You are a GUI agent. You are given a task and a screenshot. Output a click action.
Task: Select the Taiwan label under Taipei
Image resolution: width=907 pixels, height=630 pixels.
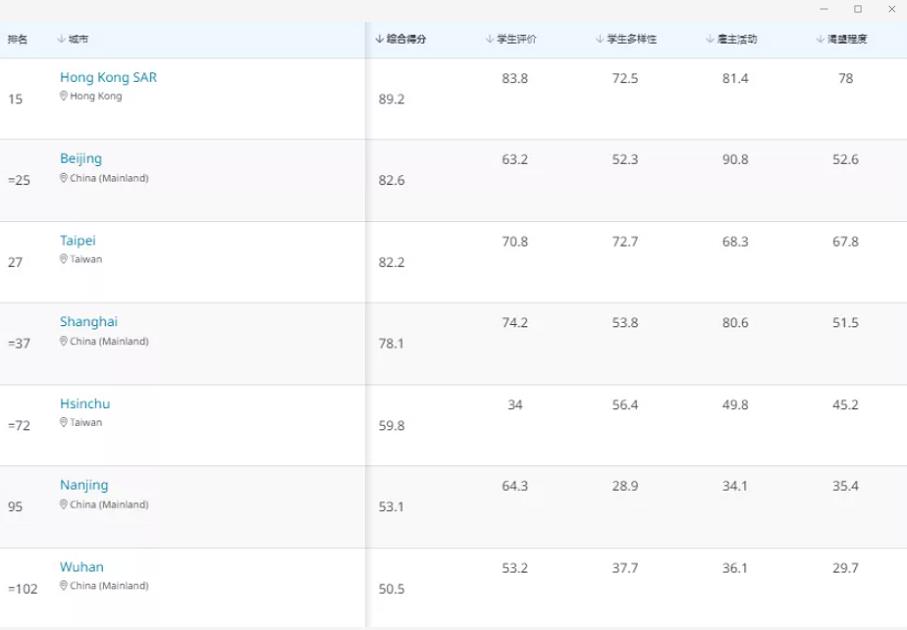(86, 259)
